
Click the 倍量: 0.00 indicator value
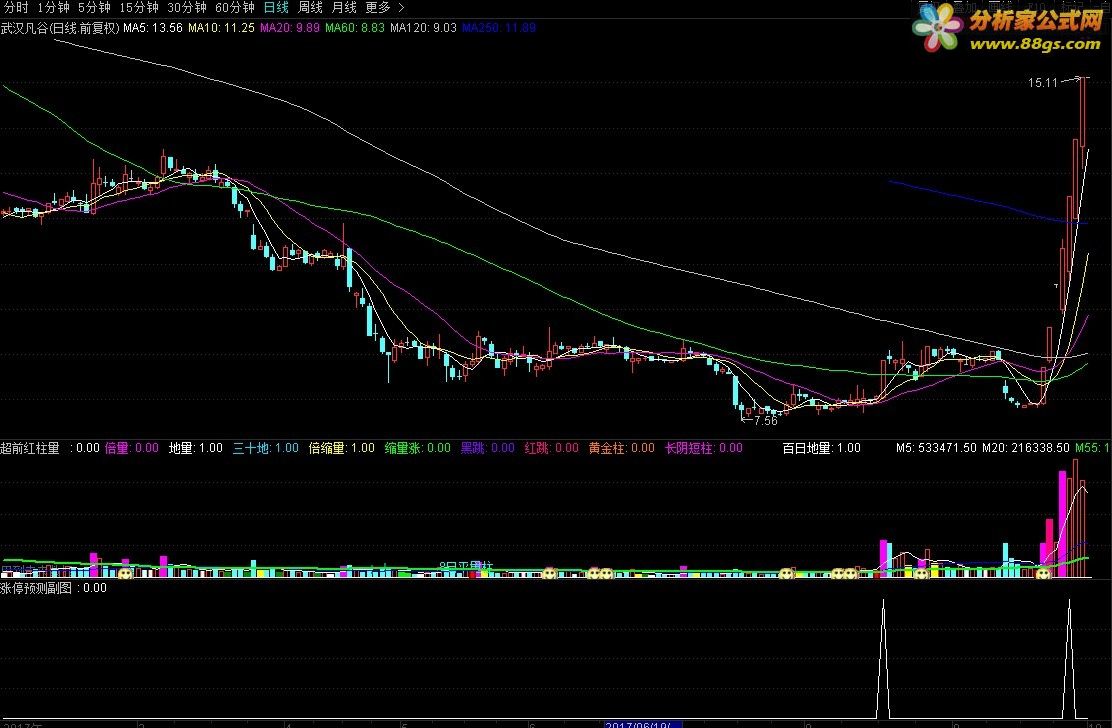tap(131, 448)
